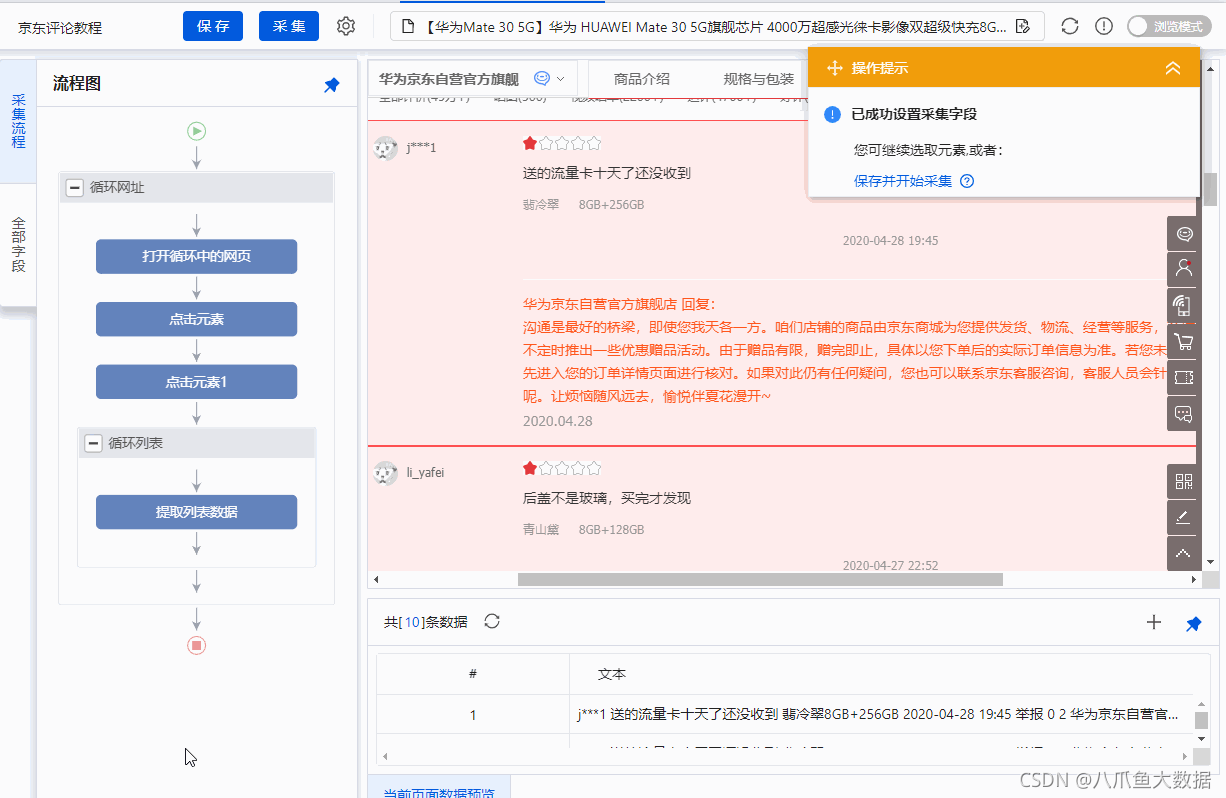Screen dimensions: 1226x798
Task: Click the exclamation info icon
Action: coord(1104,26)
